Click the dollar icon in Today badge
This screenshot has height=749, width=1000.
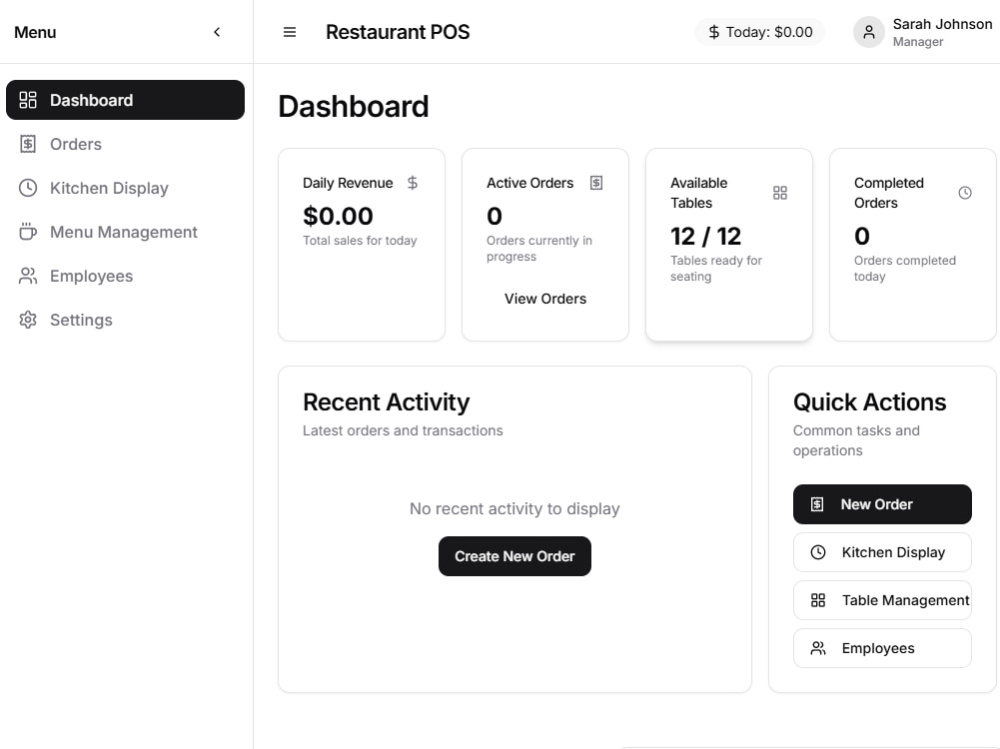[714, 32]
